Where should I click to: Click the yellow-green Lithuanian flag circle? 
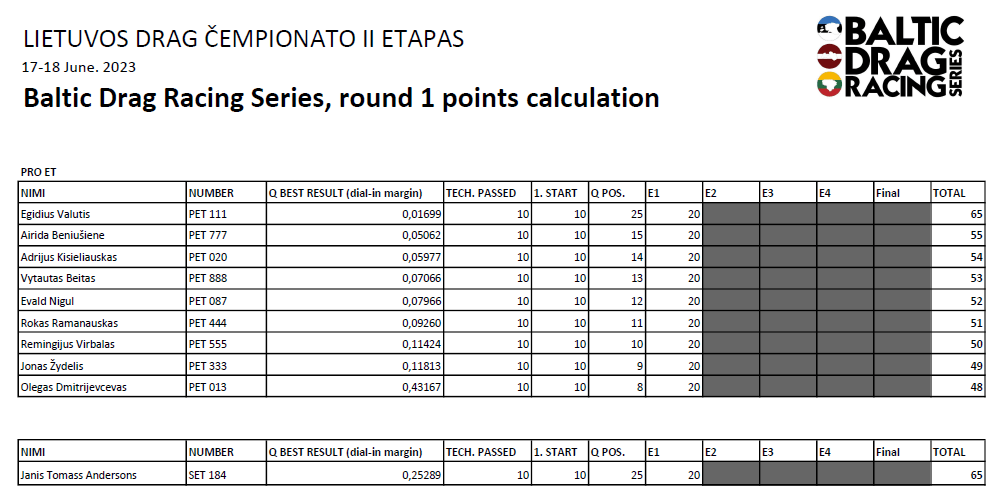827,84
